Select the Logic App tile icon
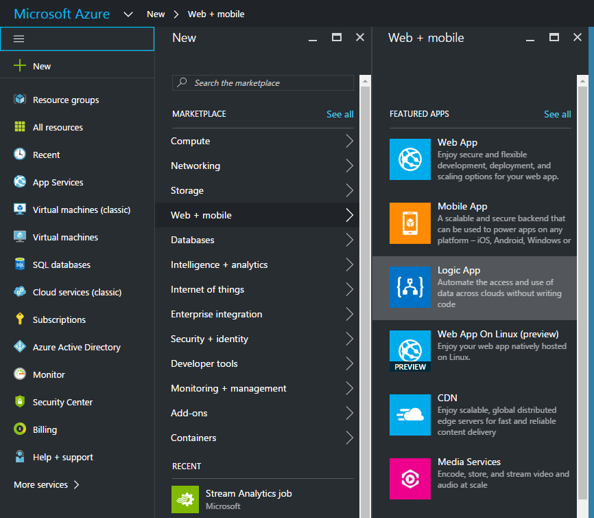 coord(410,287)
